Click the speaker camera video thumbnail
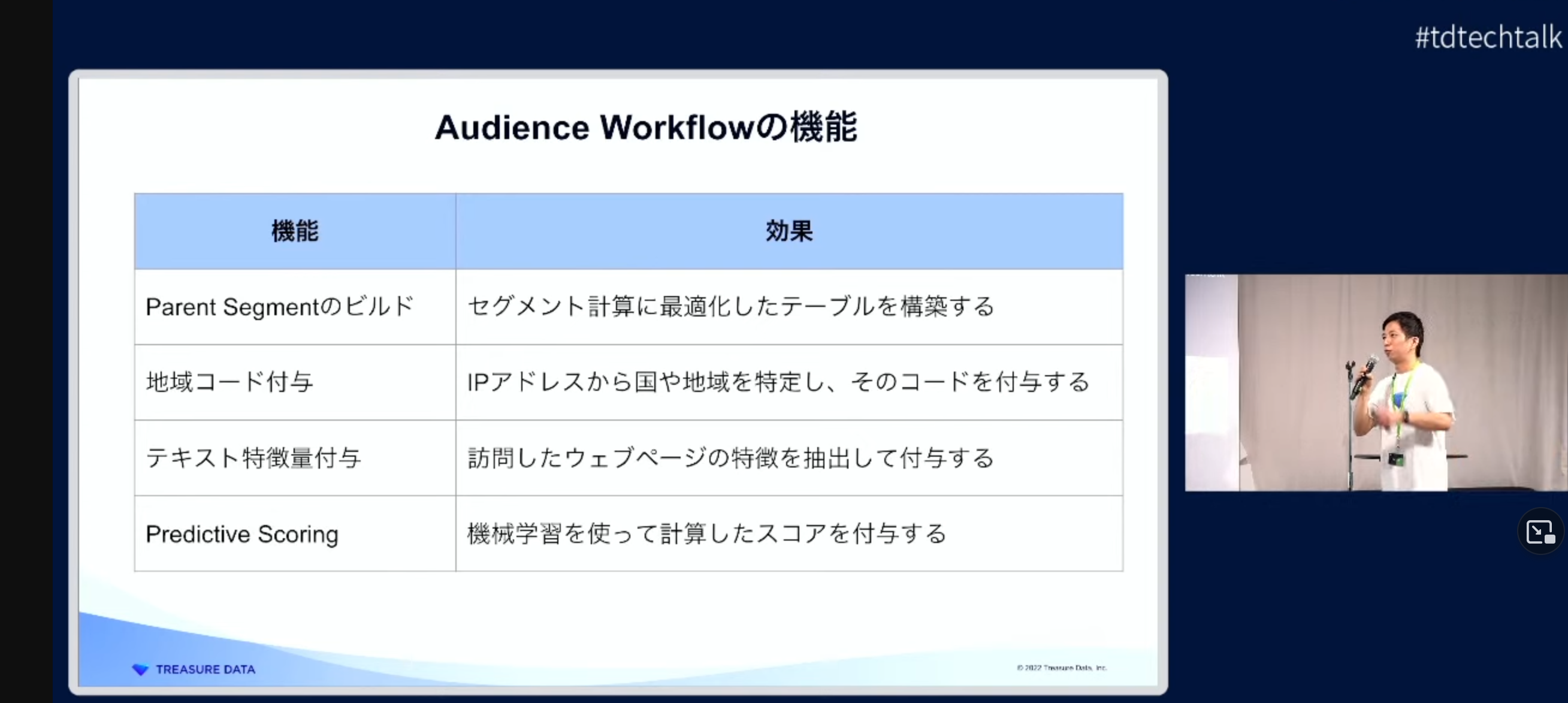1568x703 pixels. [1375, 383]
